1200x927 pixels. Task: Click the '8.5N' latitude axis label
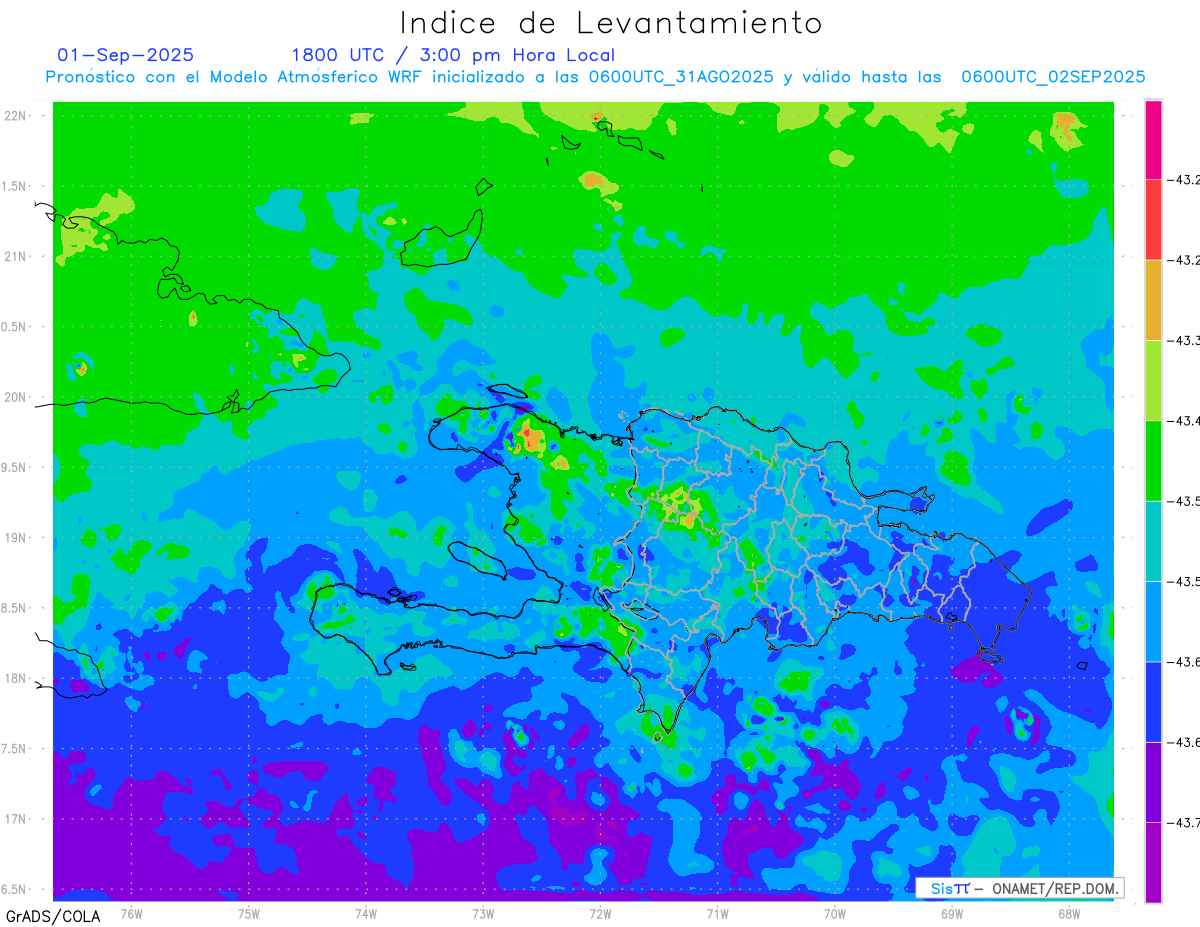tap(15, 609)
